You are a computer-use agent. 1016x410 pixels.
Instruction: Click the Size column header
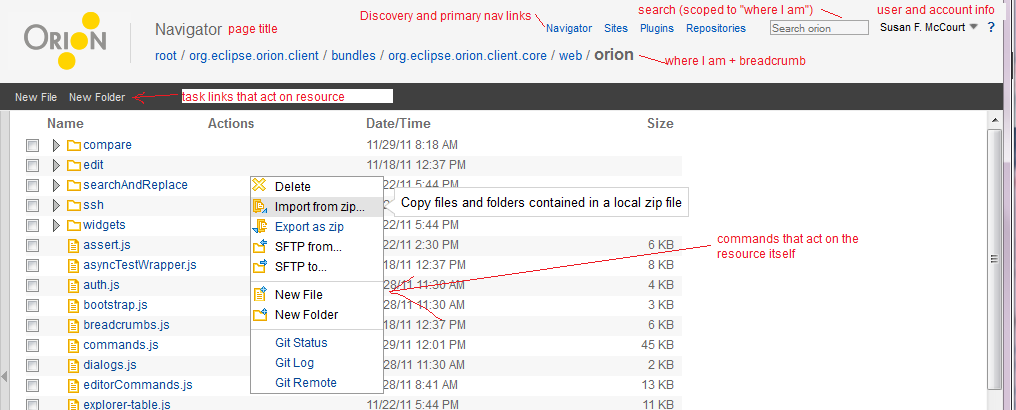tap(660, 123)
